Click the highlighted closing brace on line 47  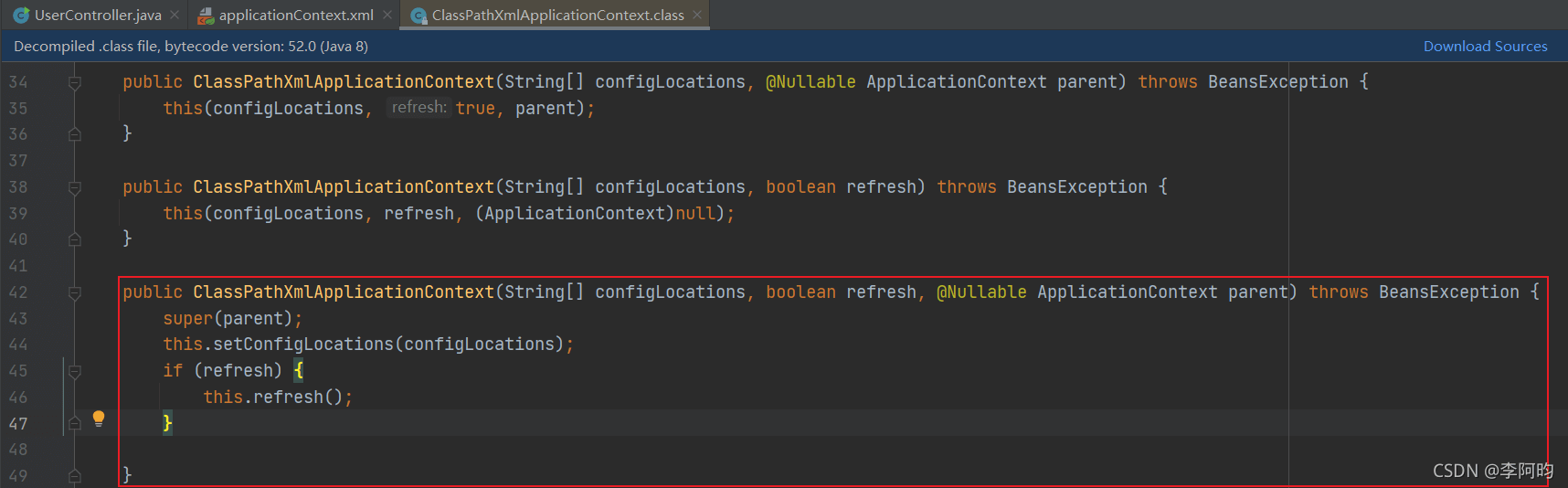pos(167,423)
